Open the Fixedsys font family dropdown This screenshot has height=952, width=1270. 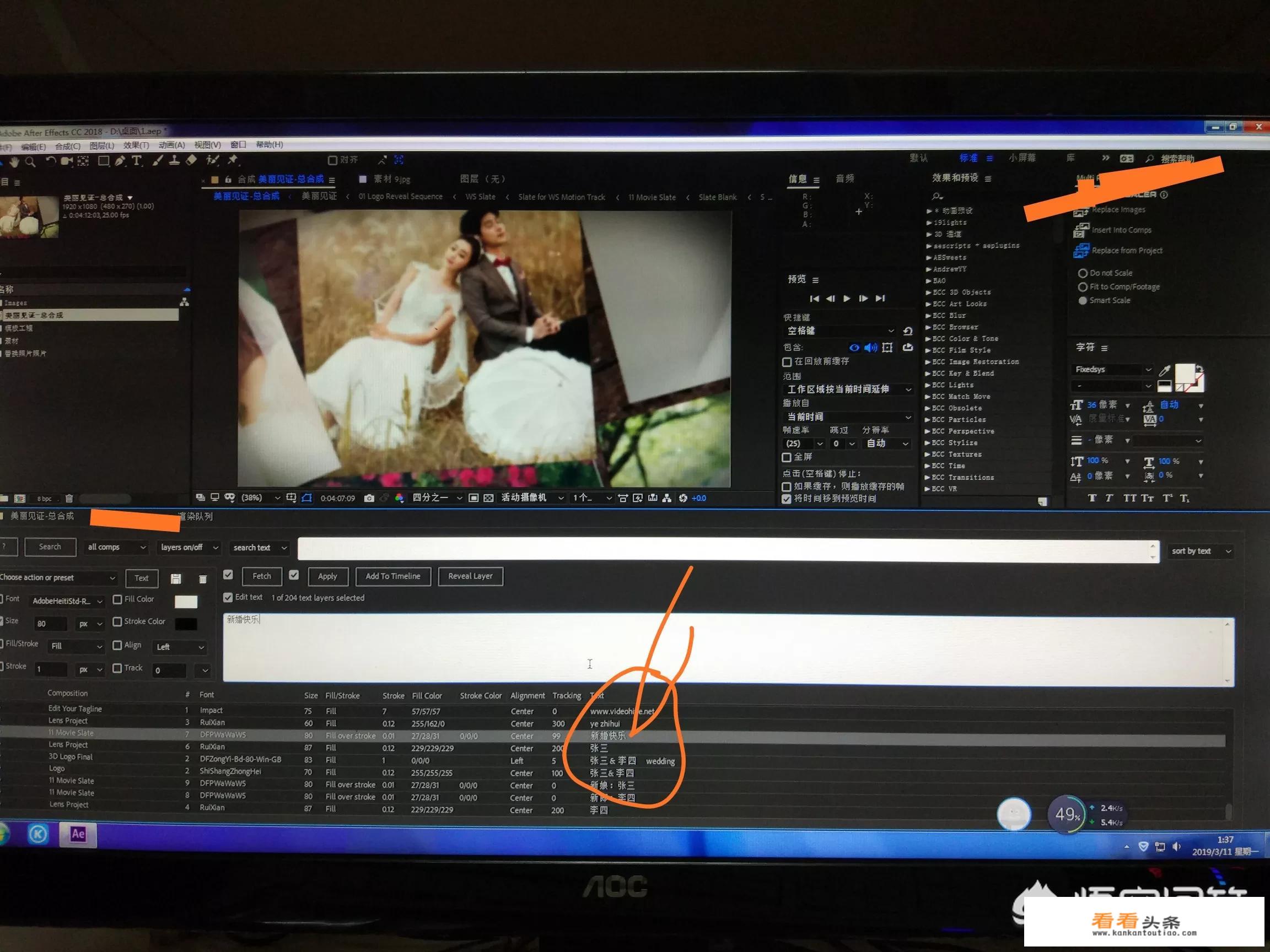1113,370
